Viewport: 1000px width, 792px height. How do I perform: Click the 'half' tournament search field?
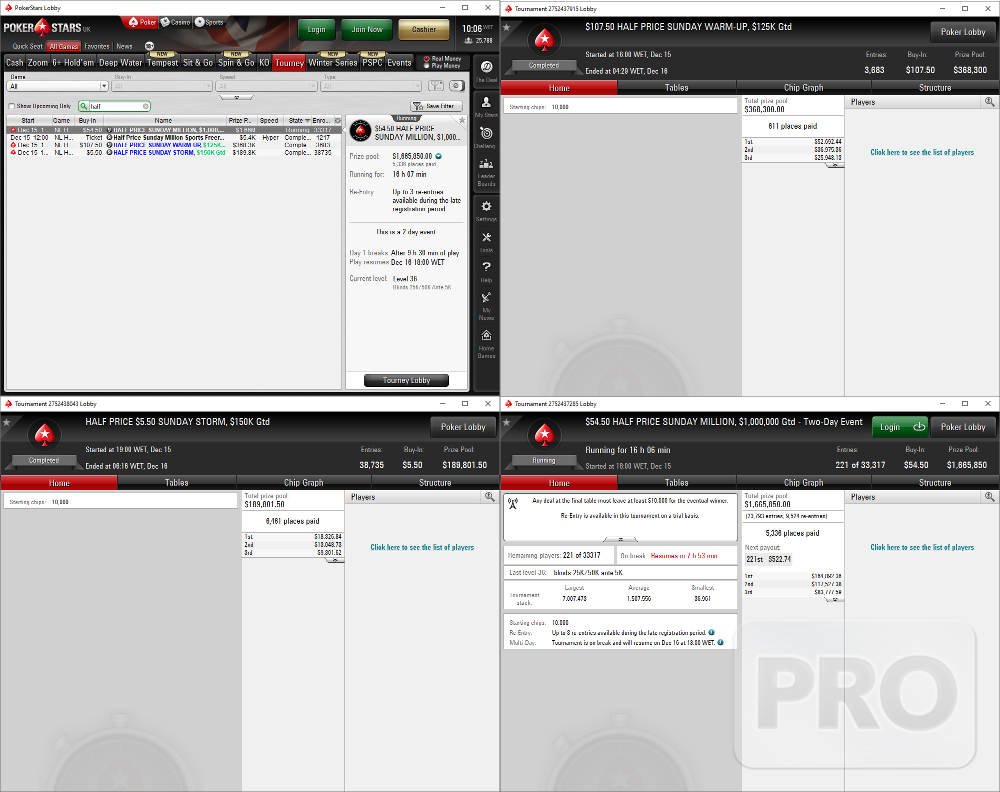click(x=115, y=106)
